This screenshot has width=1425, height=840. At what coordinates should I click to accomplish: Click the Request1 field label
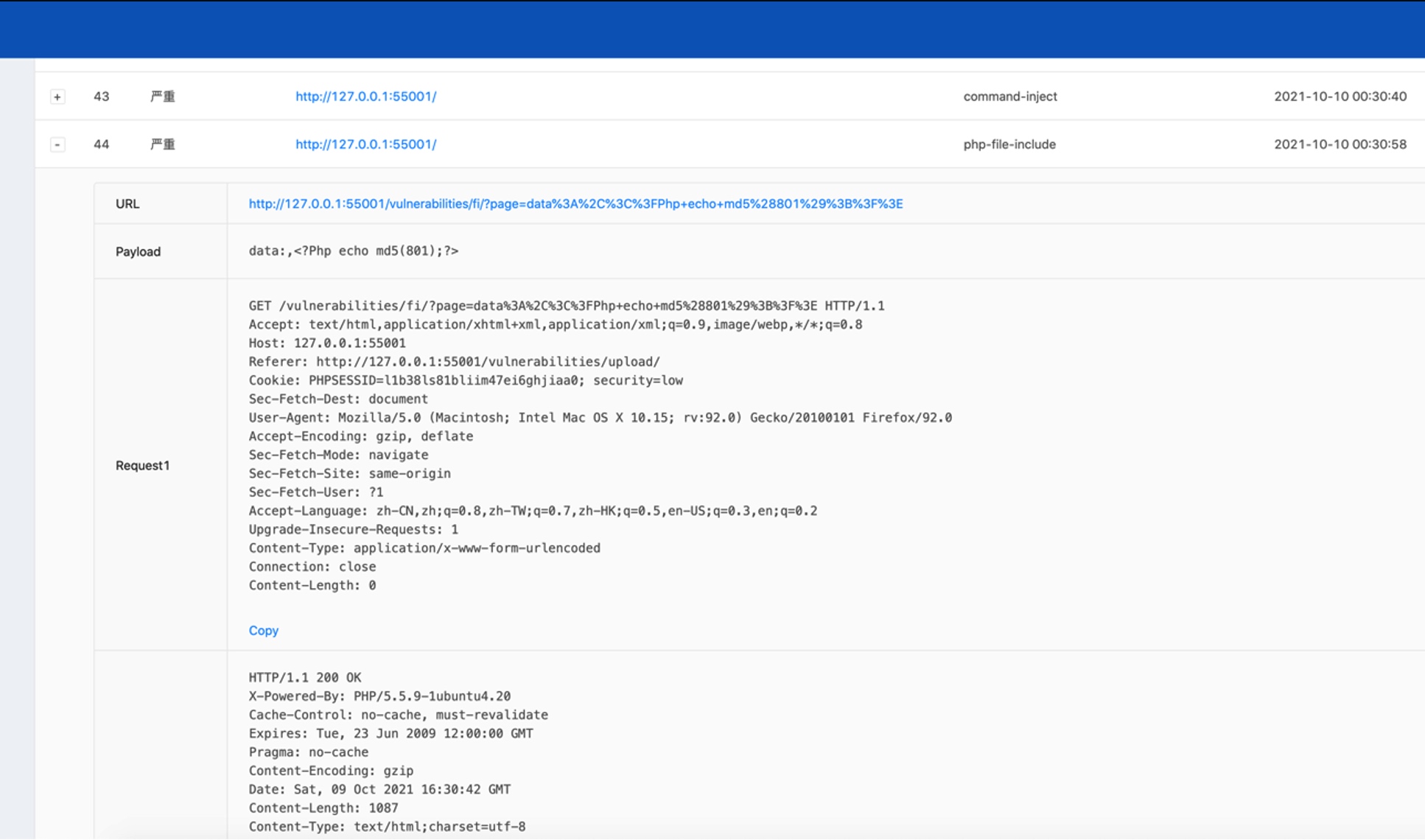[x=142, y=466]
